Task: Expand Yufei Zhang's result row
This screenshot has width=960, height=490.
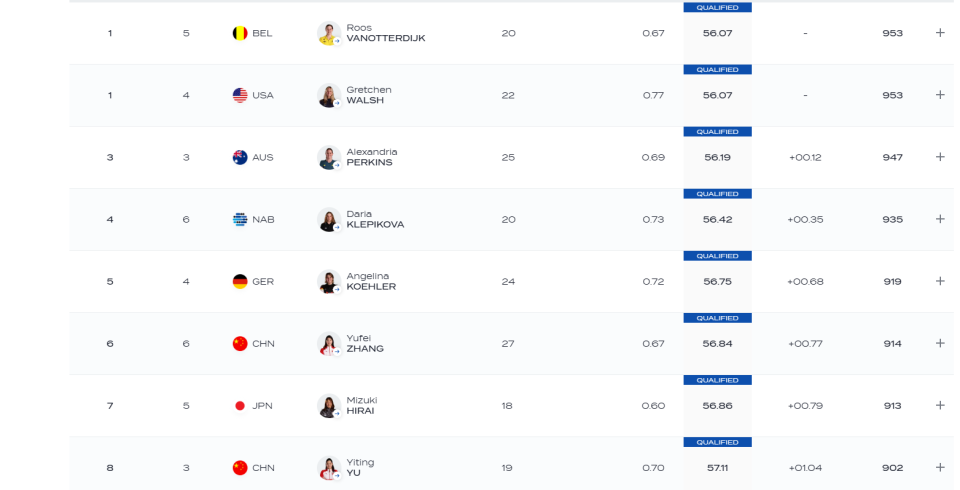Action: [x=940, y=344]
